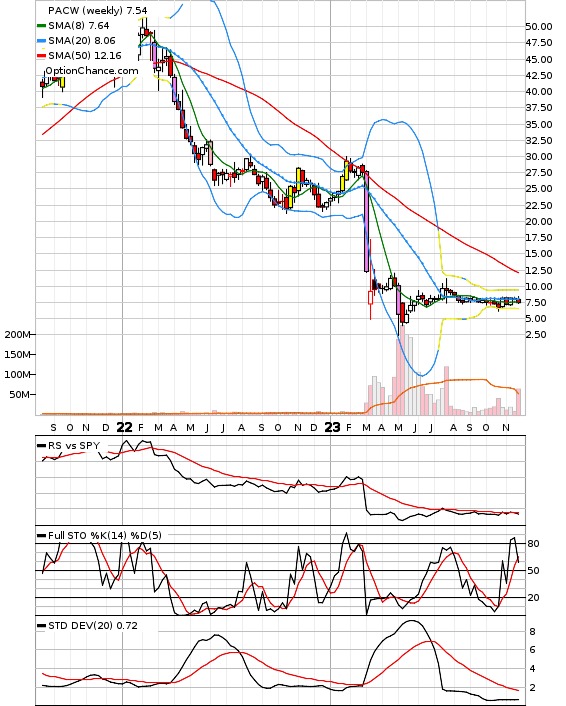This screenshot has height=706, width=566.
Task: Click the red SMA(50) legend swatch
Action: pyautogui.click(x=41, y=56)
